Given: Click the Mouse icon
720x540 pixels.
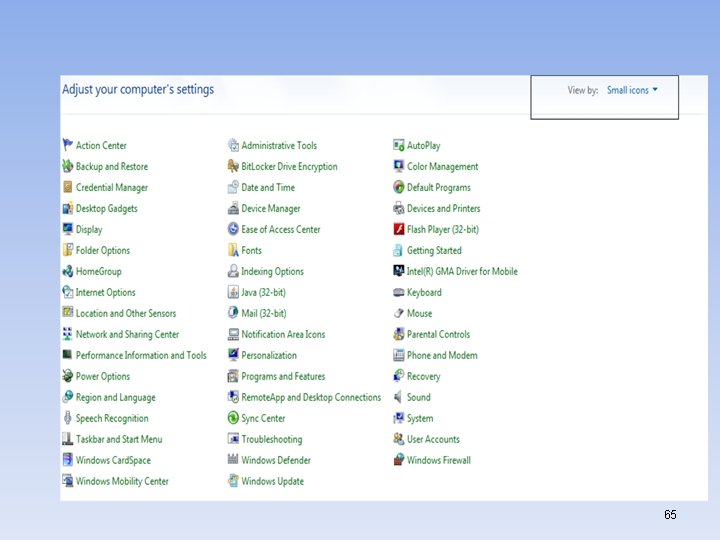Looking at the screenshot, I should click(x=399, y=313).
